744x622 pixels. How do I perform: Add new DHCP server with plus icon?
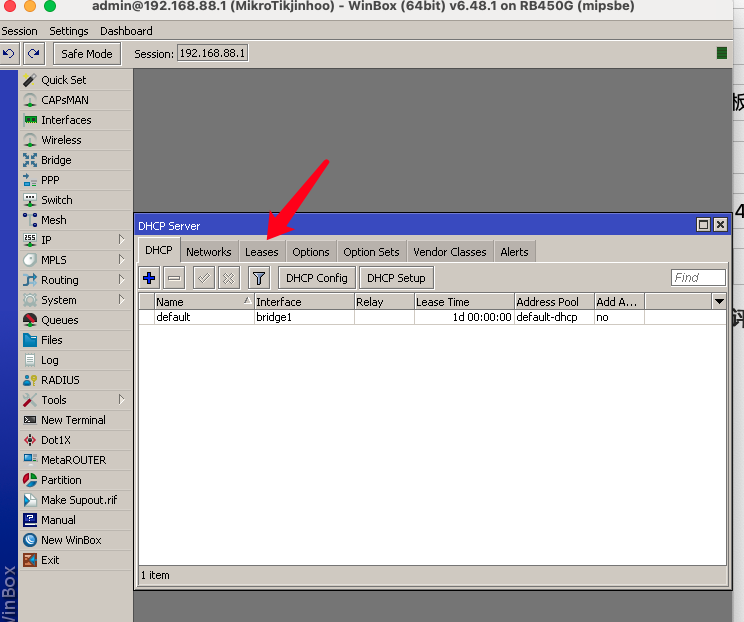149,278
